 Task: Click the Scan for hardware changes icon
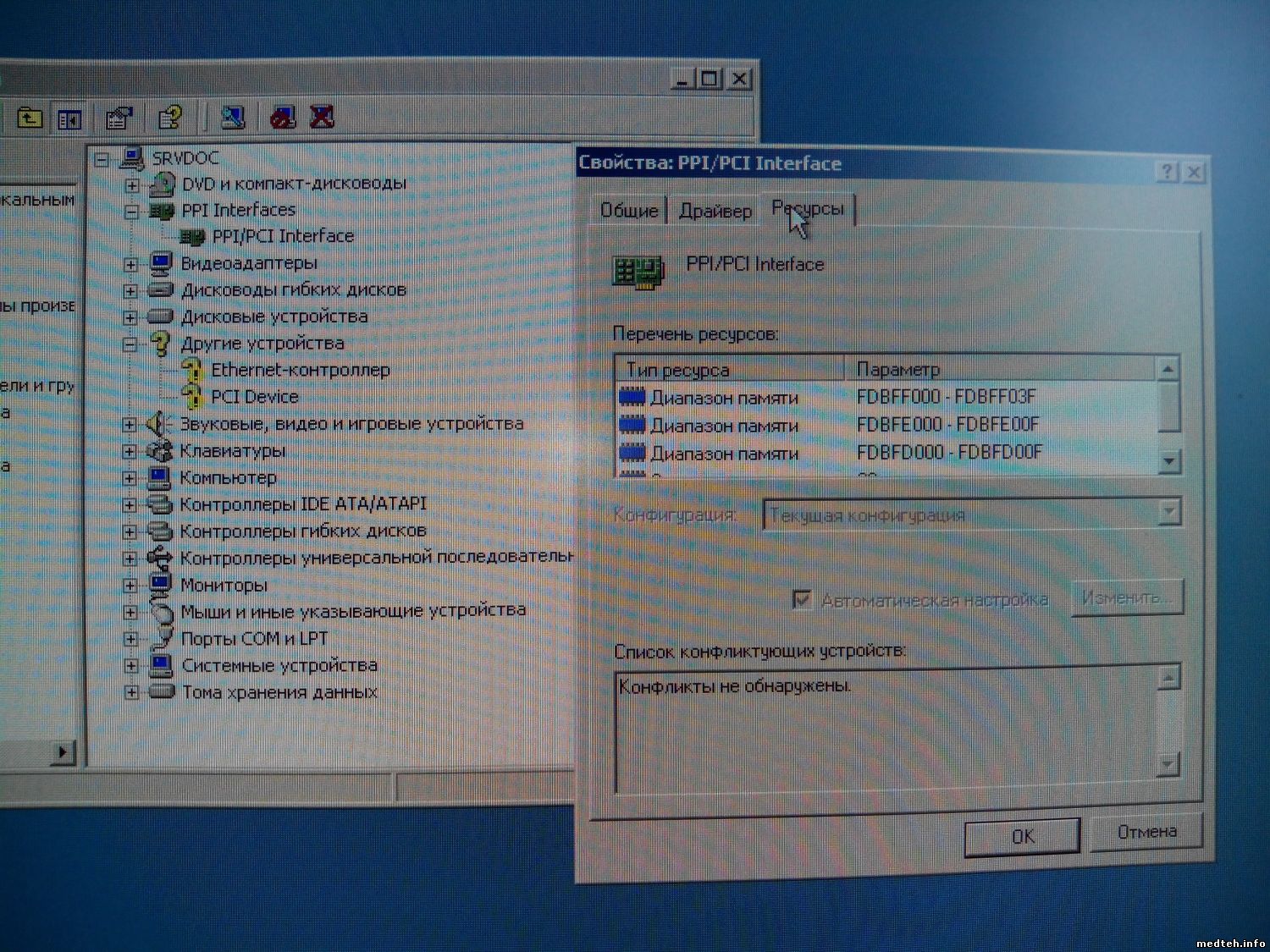[x=233, y=118]
